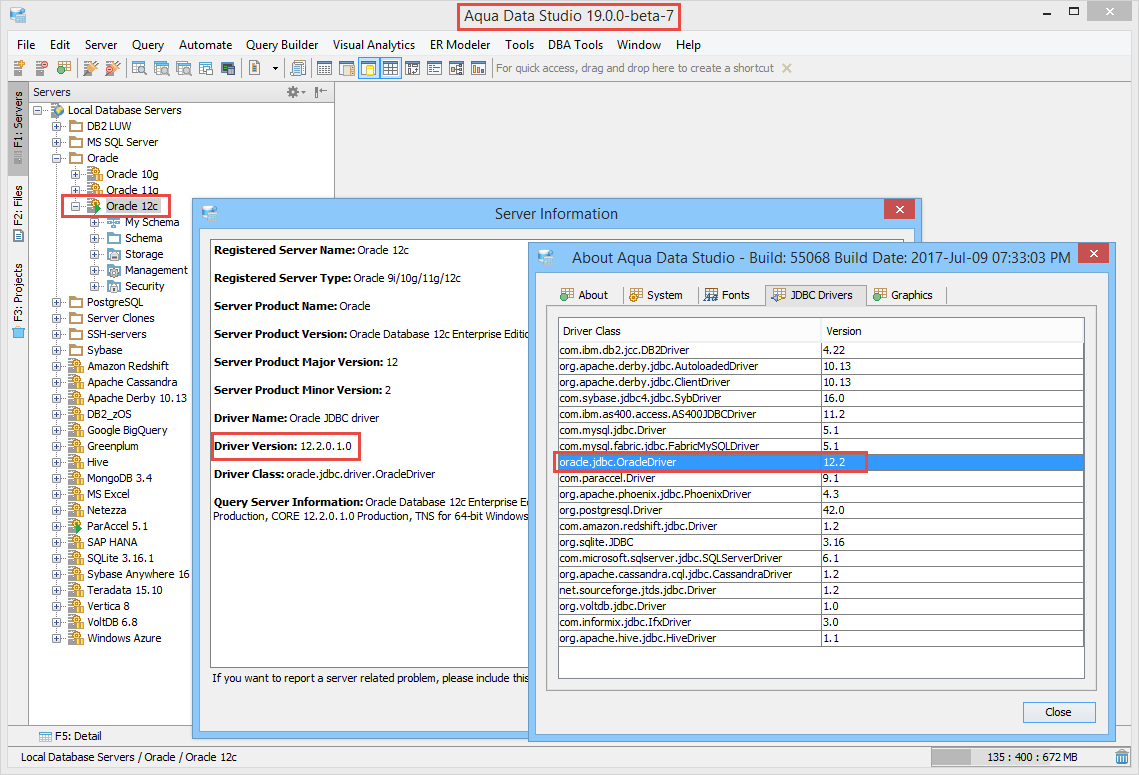Expand the DB2 LUW folder node

tap(56, 126)
